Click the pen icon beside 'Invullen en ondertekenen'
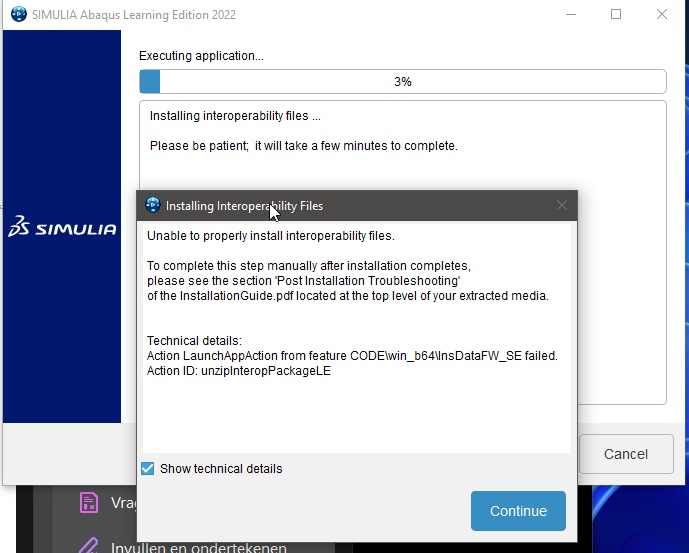The height and width of the screenshot is (553, 689). 89,545
